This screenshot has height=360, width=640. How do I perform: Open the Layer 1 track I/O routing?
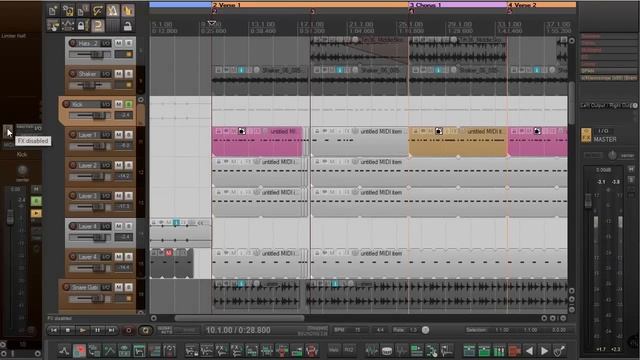coord(106,135)
